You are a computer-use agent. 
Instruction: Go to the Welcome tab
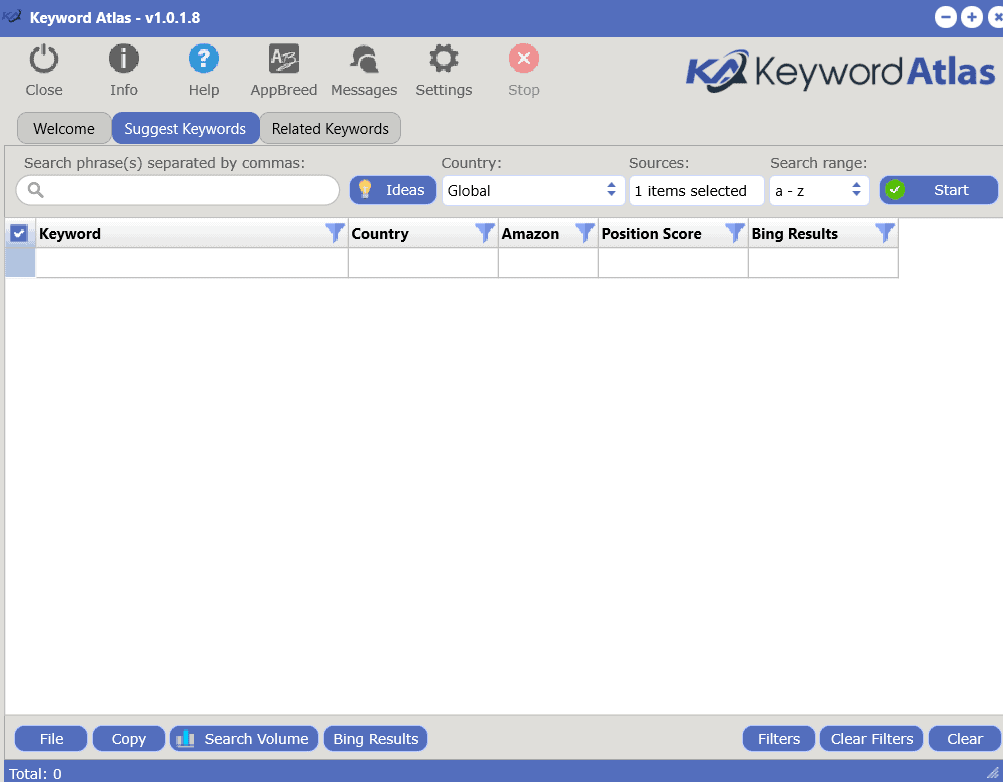point(63,128)
